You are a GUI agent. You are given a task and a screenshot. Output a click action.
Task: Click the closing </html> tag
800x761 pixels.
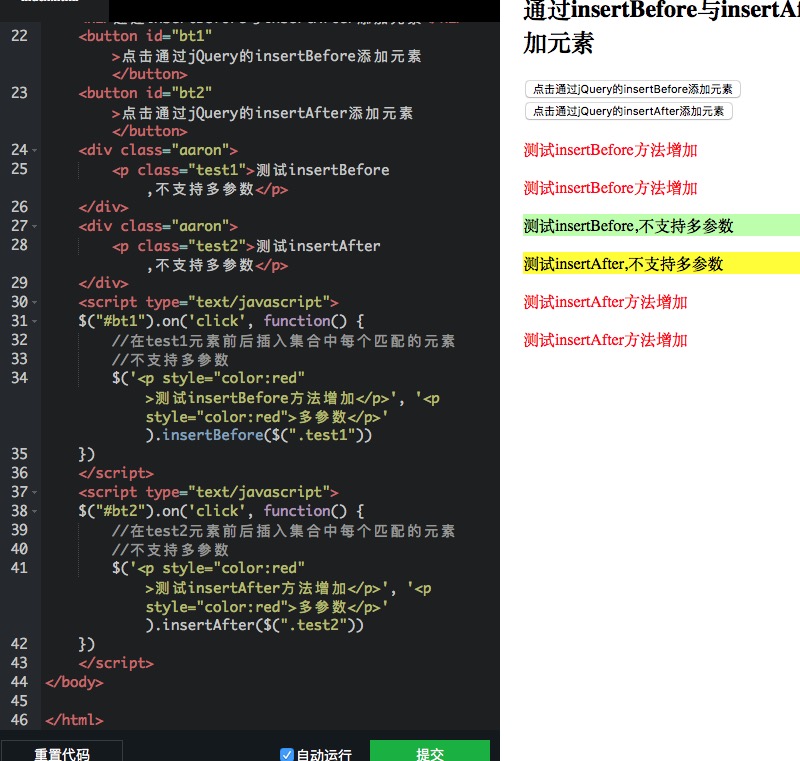[74, 720]
